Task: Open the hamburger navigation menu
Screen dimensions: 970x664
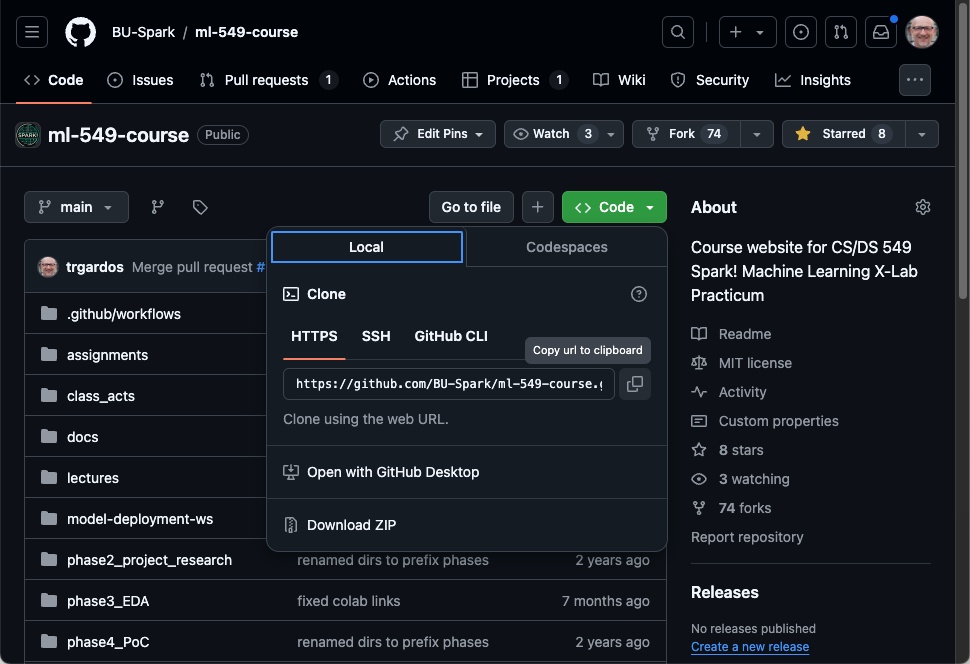Action: point(32,32)
